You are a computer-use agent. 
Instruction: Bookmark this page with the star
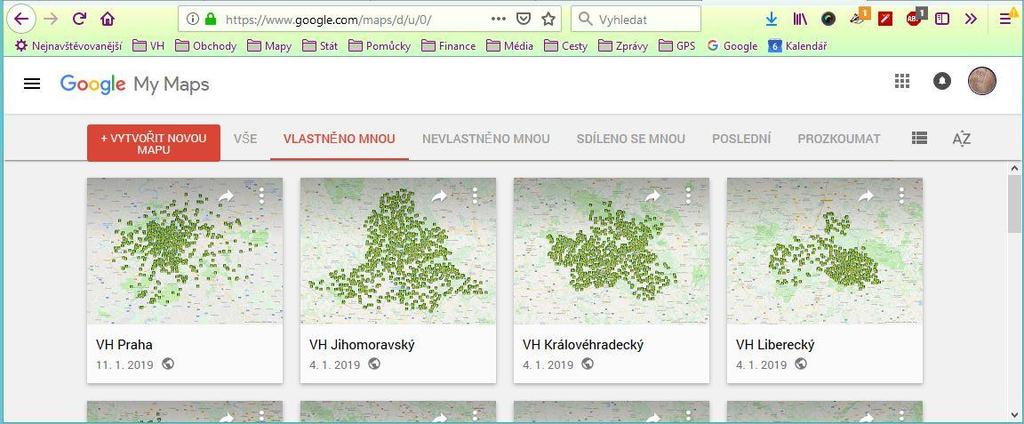pos(549,20)
